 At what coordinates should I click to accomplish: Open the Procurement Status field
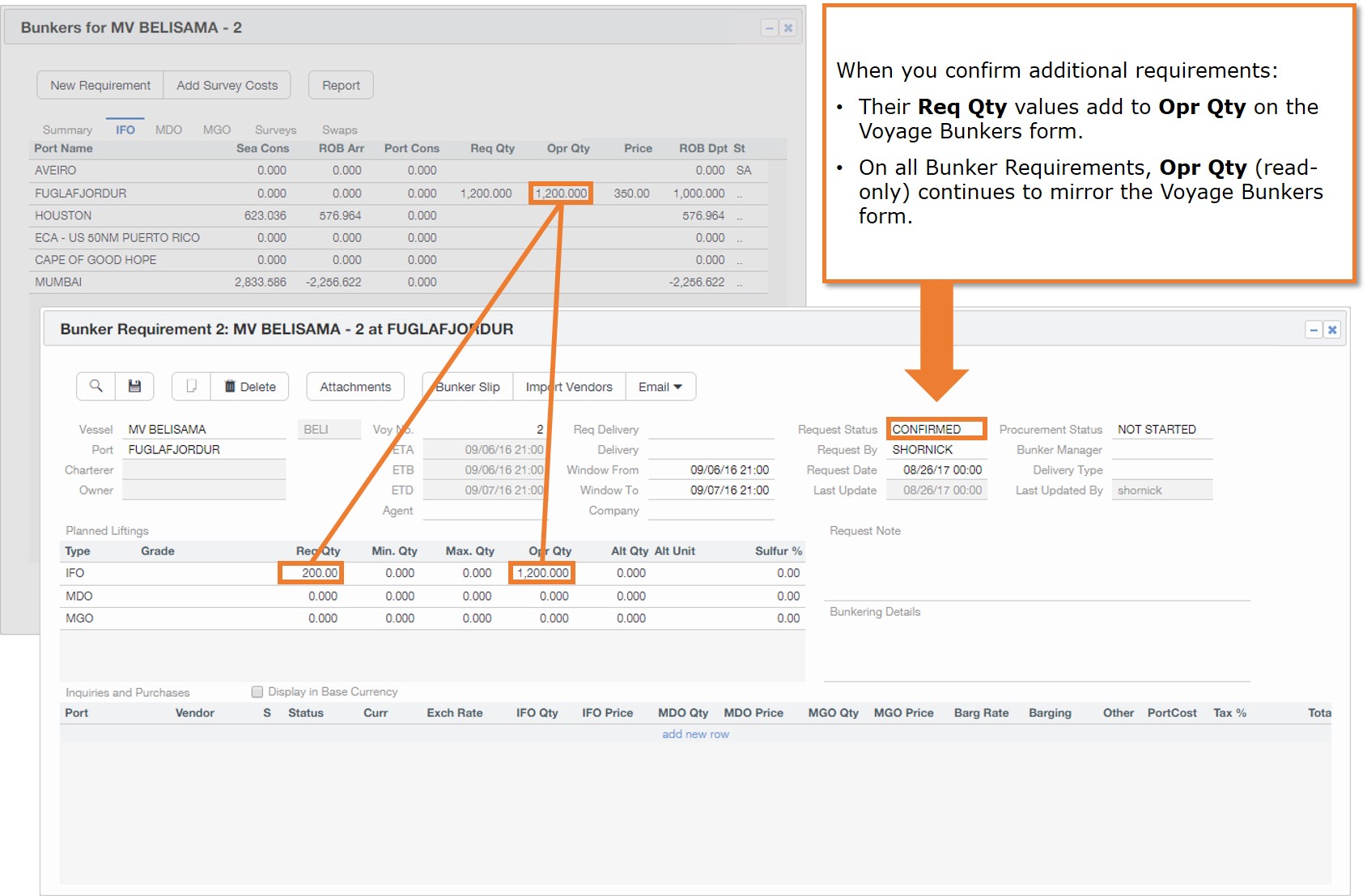click(x=1161, y=430)
